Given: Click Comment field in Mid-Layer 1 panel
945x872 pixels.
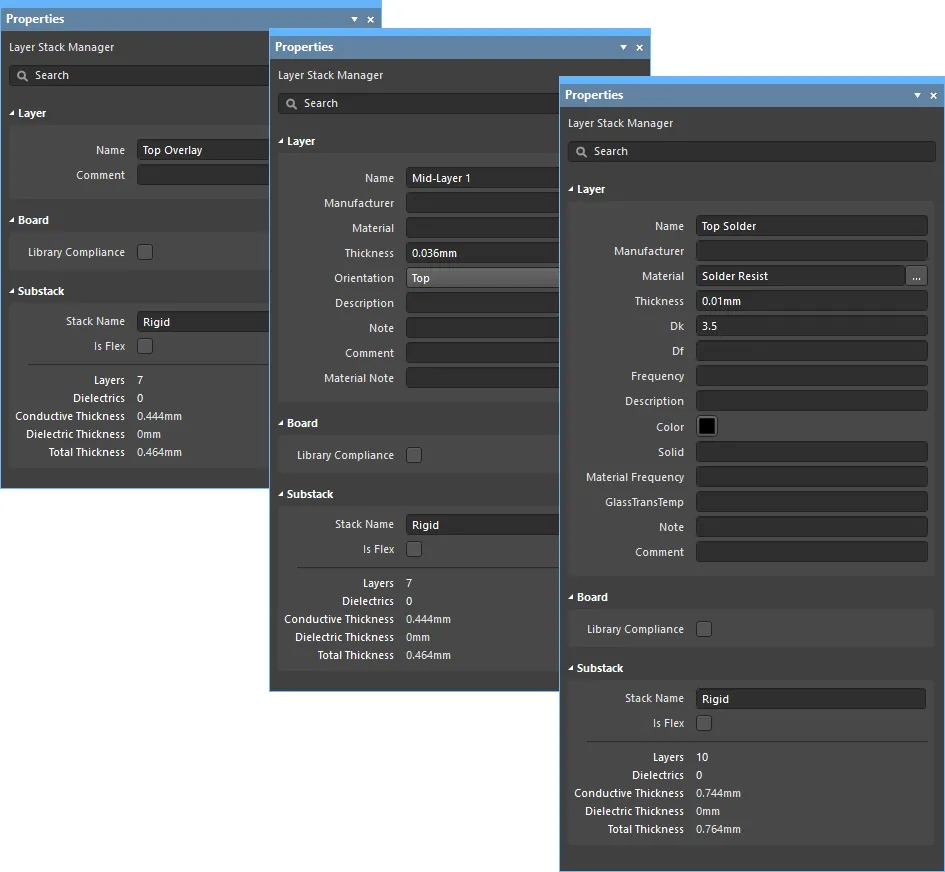Looking at the screenshot, I should click(x=483, y=353).
